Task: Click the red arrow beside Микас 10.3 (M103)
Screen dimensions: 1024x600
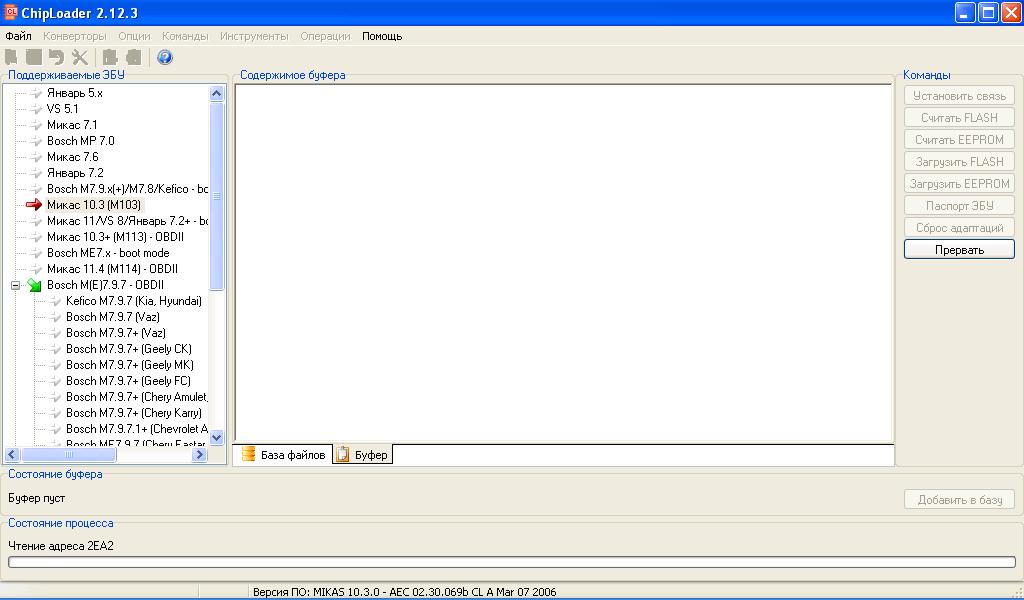Action: [34, 205]
